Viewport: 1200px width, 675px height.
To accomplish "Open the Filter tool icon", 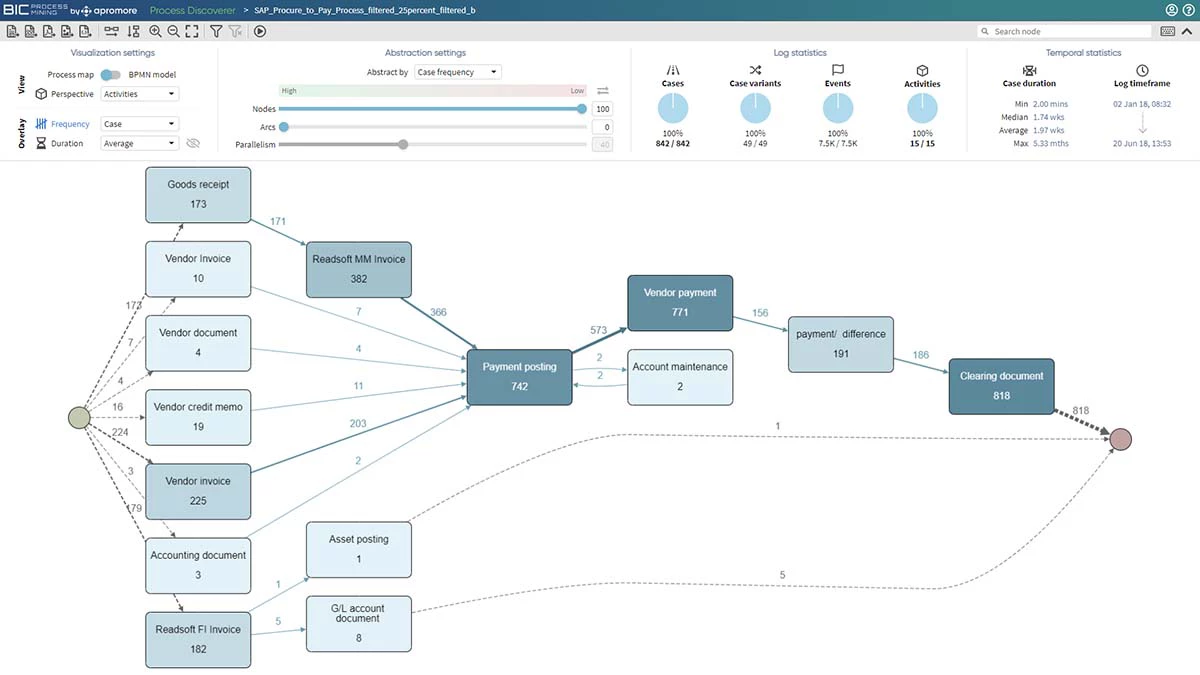I will click(x=215, y=31).
